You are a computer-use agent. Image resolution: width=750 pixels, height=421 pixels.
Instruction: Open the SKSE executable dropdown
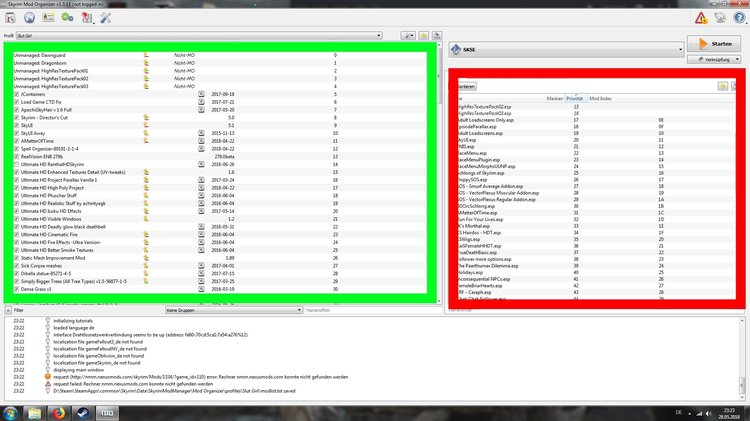click(x=566, y=49)
